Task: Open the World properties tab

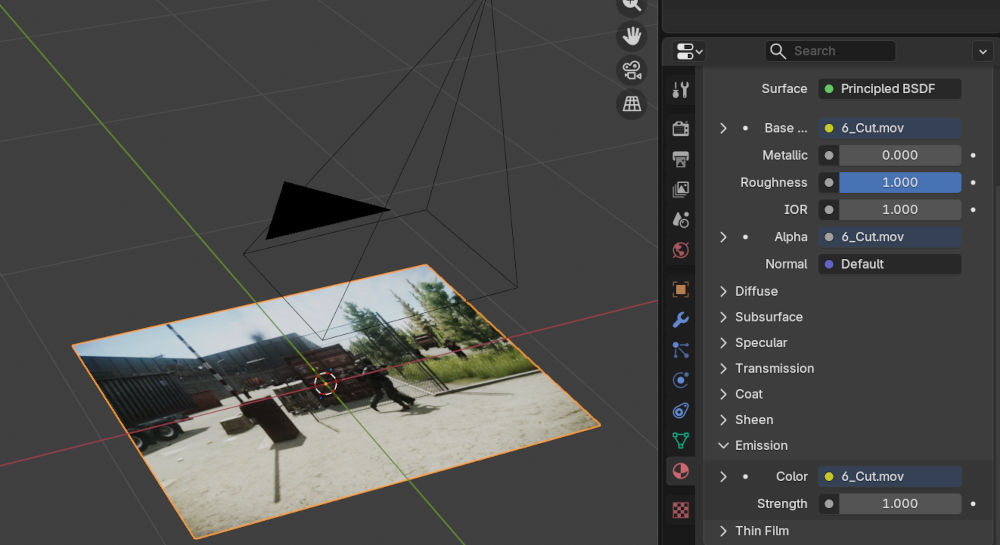Action: click(681, 250)
